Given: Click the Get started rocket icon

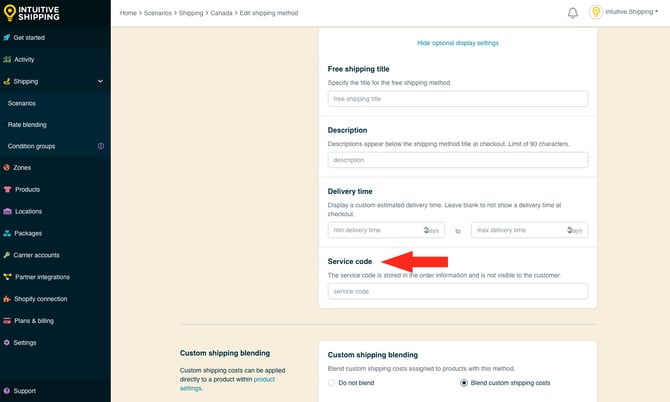Looking at the screenshot, I should point(6,38).
